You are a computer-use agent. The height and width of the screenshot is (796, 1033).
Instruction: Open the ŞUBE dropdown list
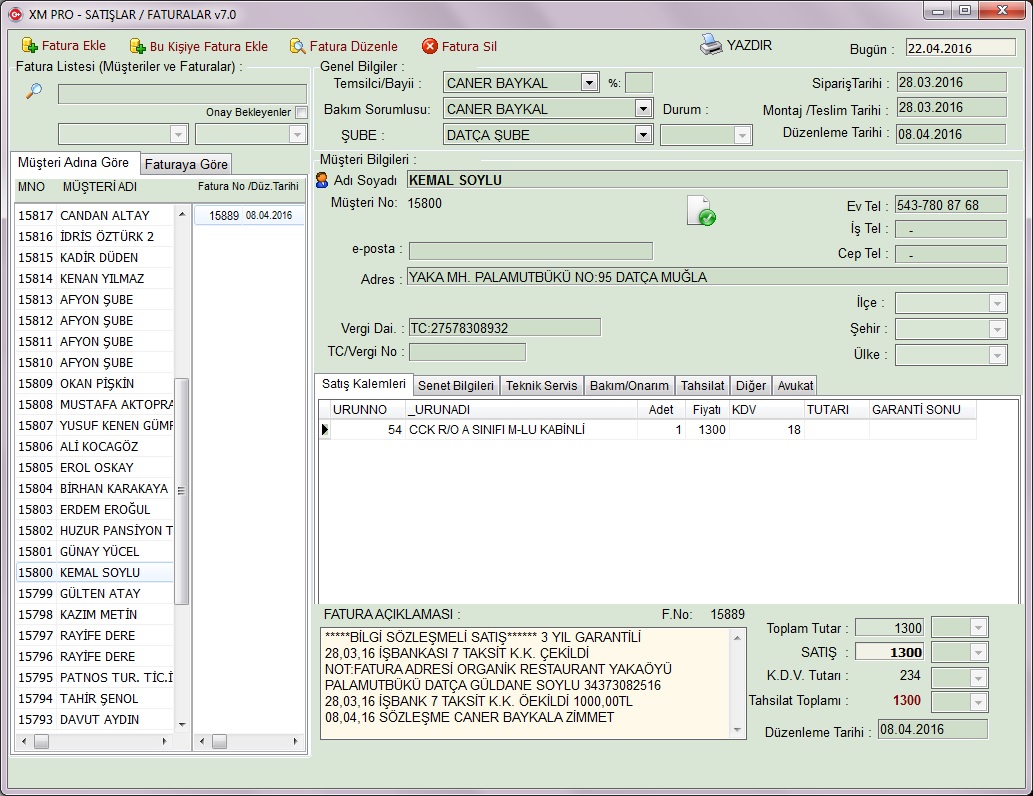pyautogui.click(x=643, y=135)
